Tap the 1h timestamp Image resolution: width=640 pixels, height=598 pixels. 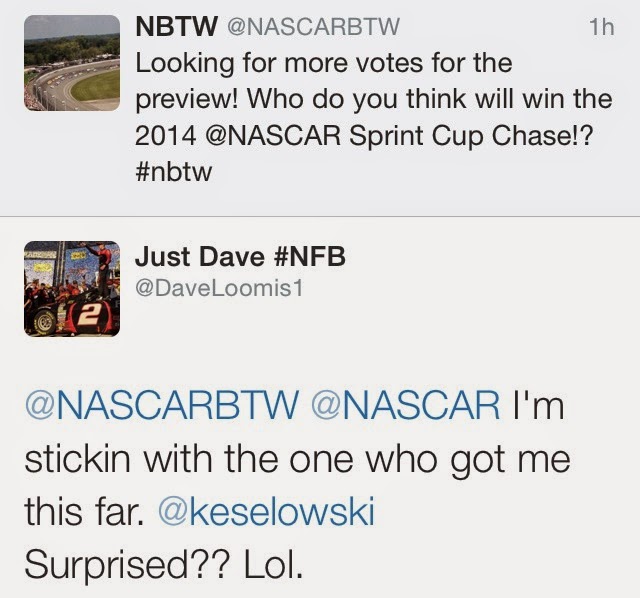point(602,27)
